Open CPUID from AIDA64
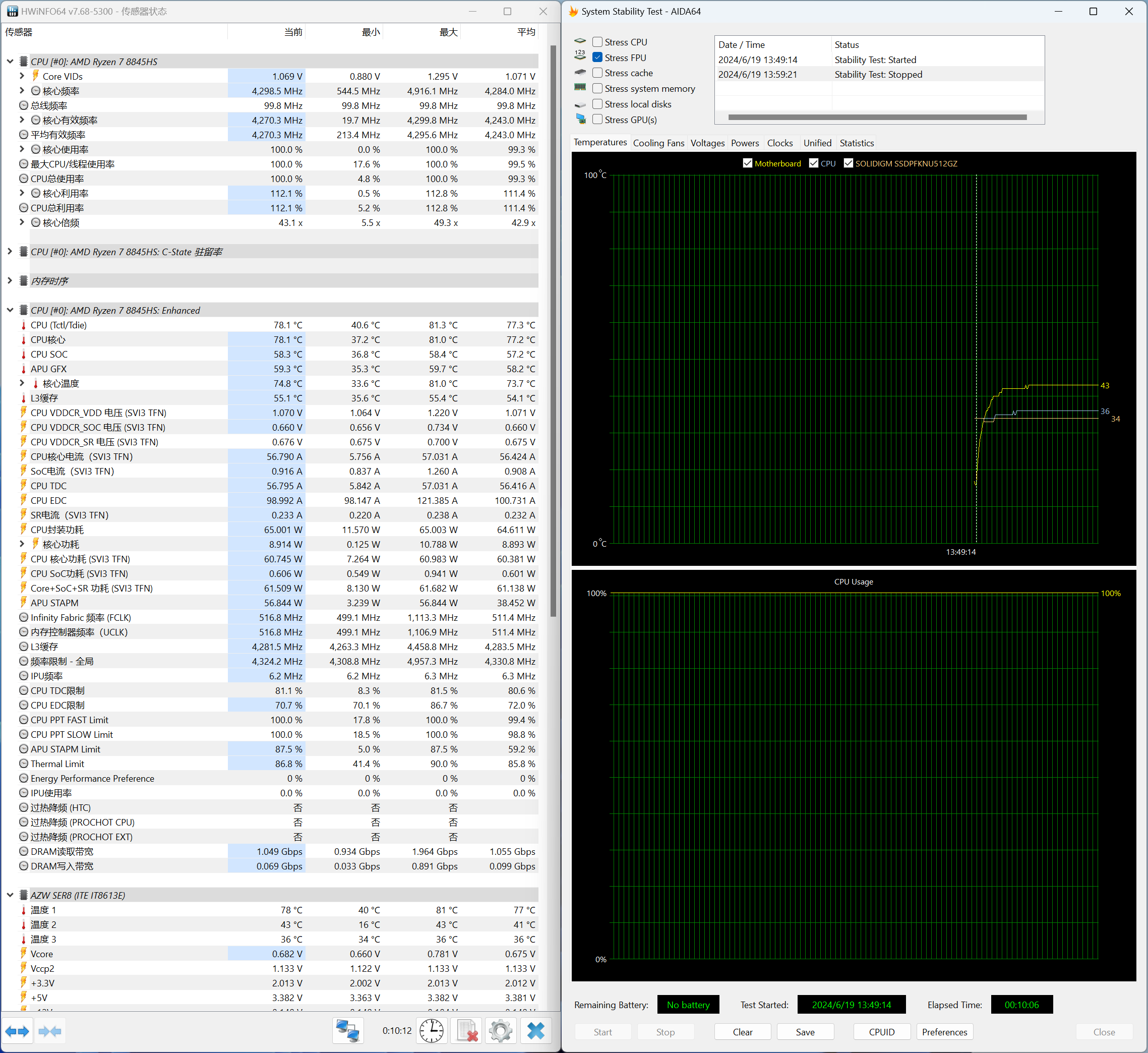The height and width of the screenshot is (1053, 1148). click(881, 1032)
